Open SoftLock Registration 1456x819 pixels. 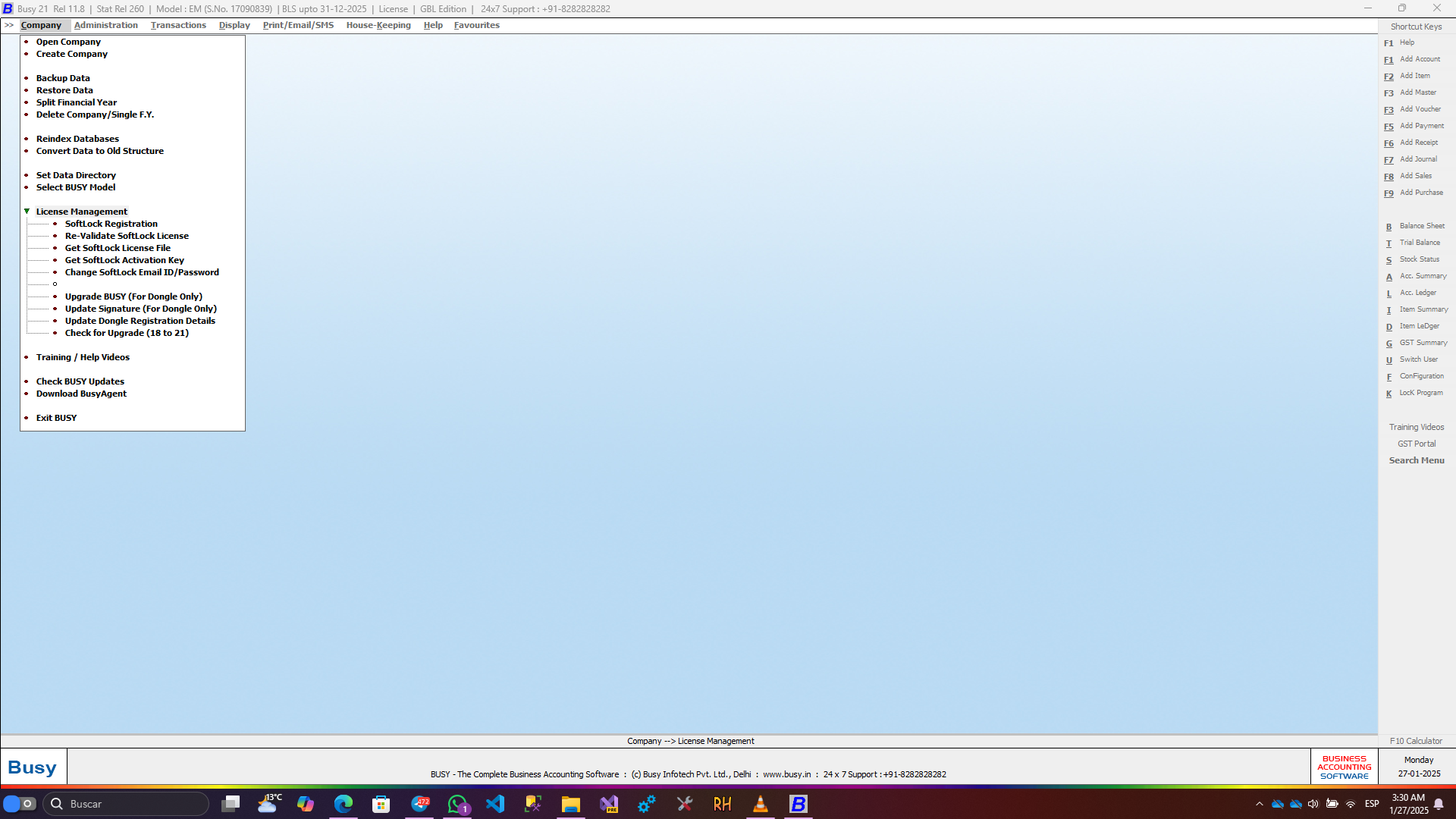pos(111,224)
